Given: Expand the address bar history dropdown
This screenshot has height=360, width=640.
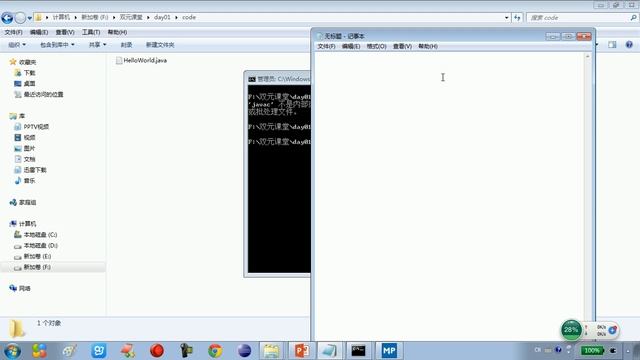Looking at the screenshot, I should click(x=507, y=18).
